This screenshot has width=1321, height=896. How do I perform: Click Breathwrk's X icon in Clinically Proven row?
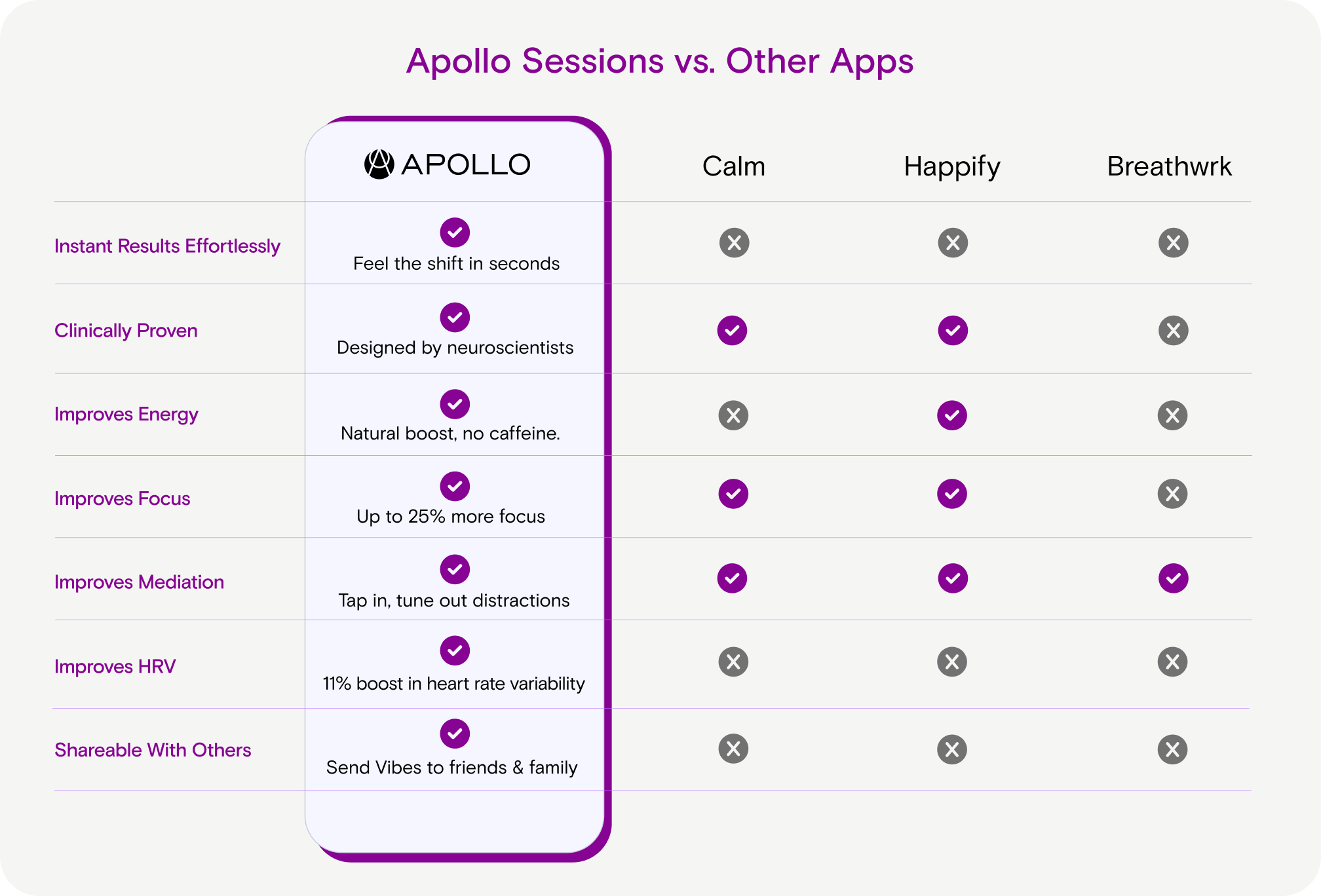pyautogui.click(x=1173, y=331)
